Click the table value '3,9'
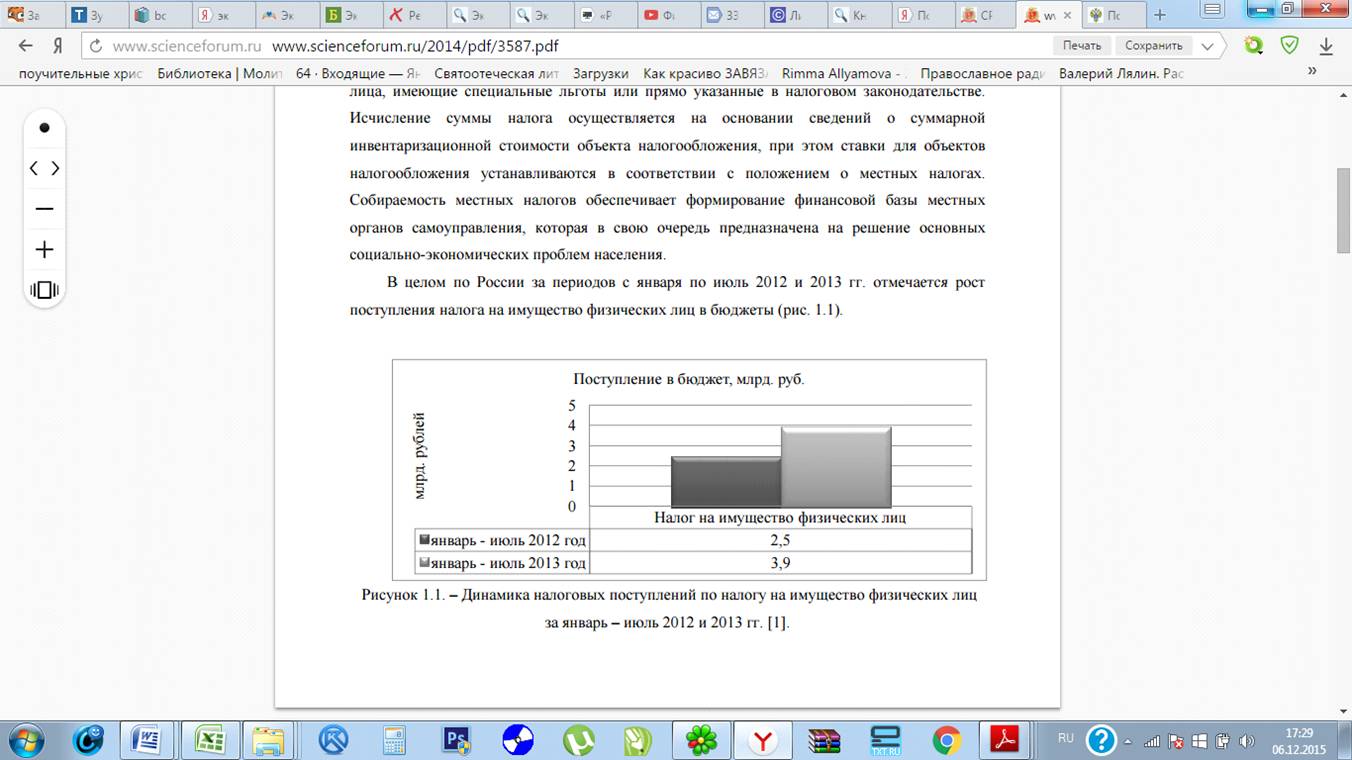 pyautogui.click(x=780, y=564)
